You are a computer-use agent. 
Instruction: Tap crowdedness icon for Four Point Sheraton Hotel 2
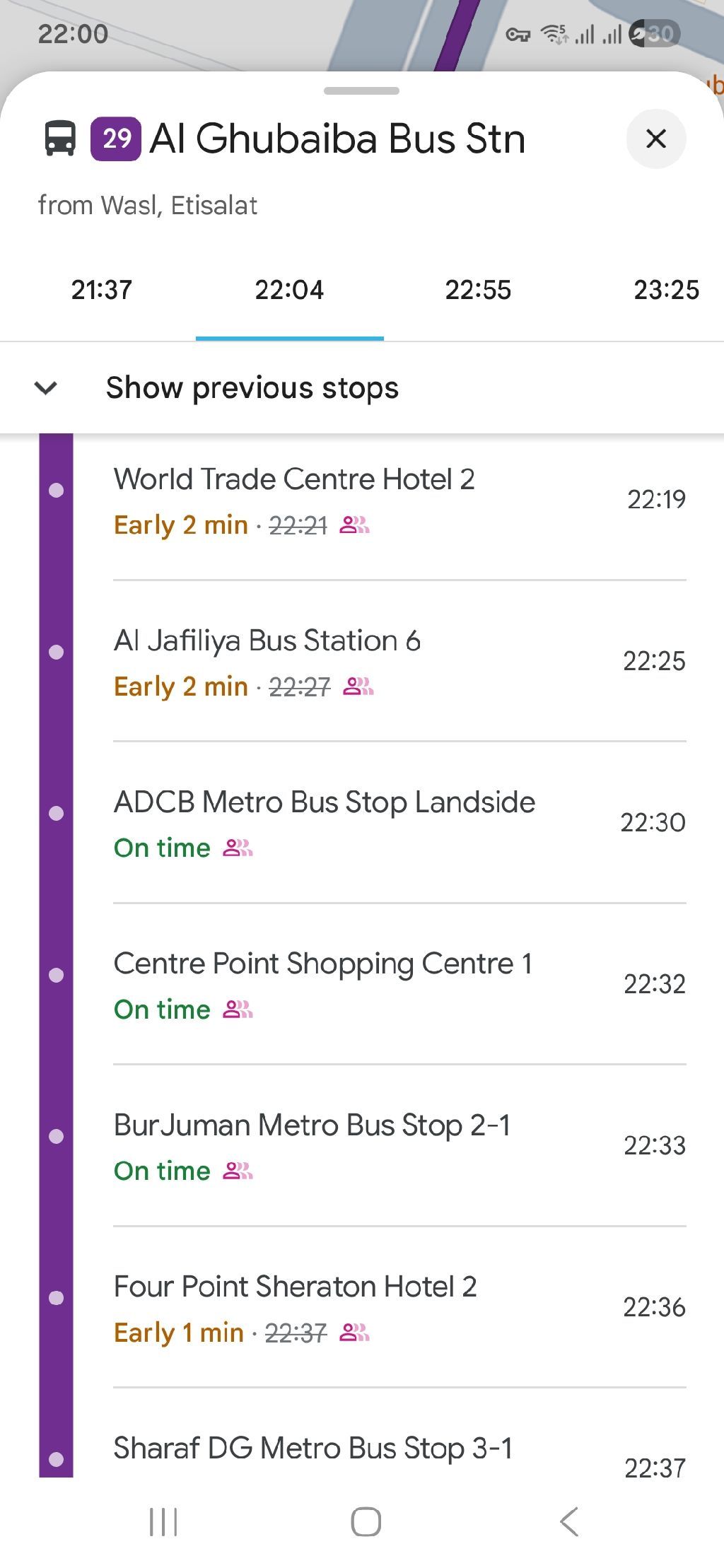coord(354,1333)
